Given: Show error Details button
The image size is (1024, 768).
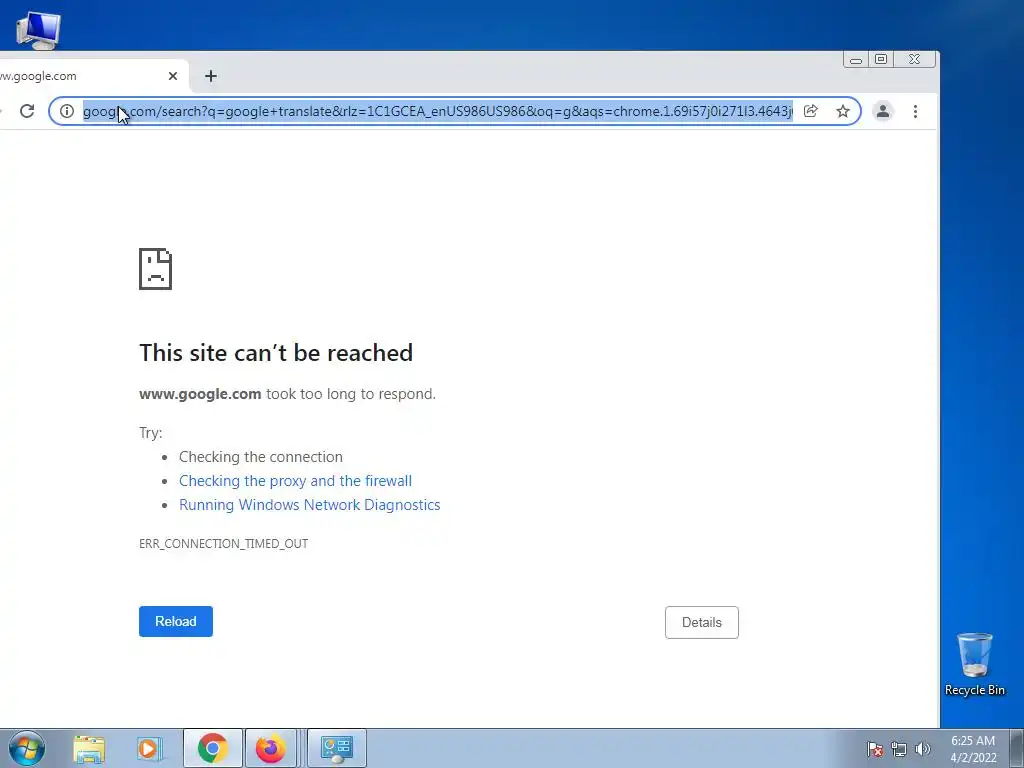Looking at the screenshot, I should coord(702,622).
